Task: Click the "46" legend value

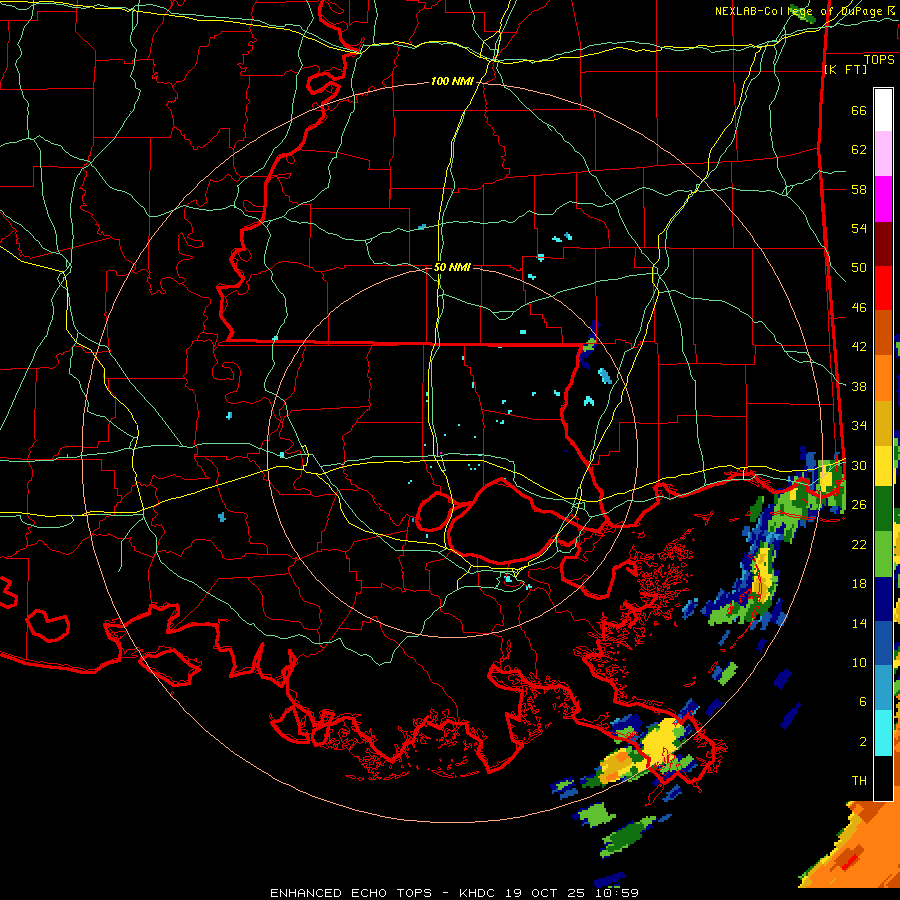Action: pos(859,308)
